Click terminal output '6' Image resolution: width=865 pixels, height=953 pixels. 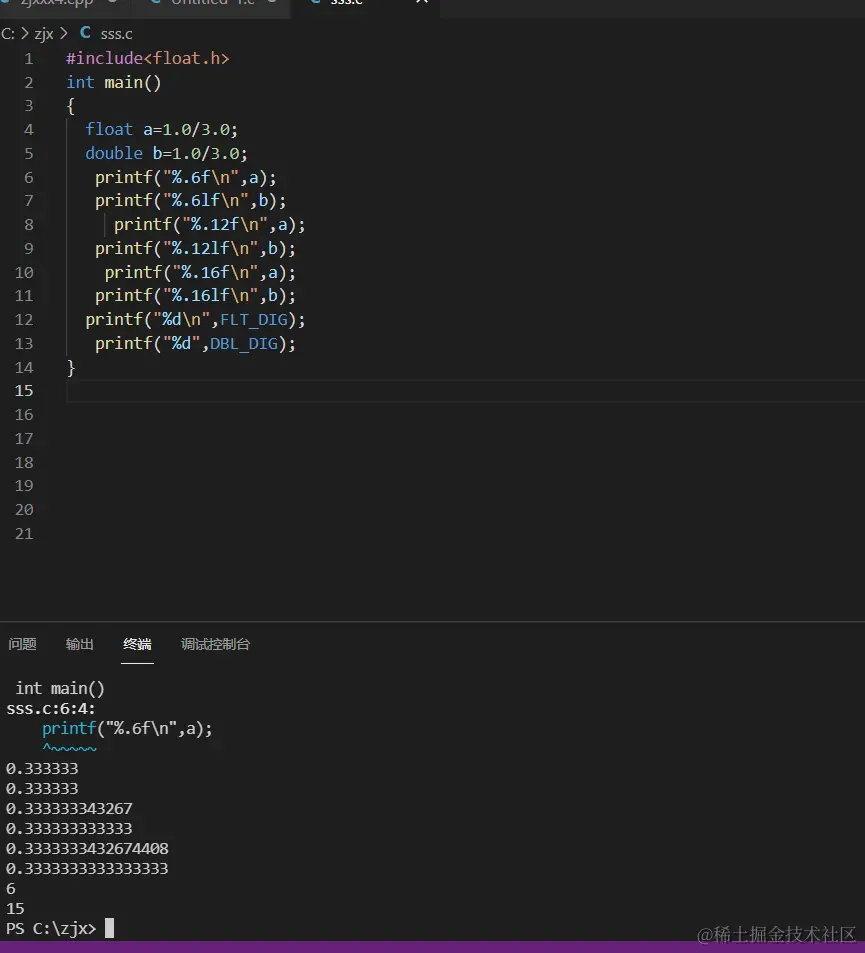coord(10,889)
